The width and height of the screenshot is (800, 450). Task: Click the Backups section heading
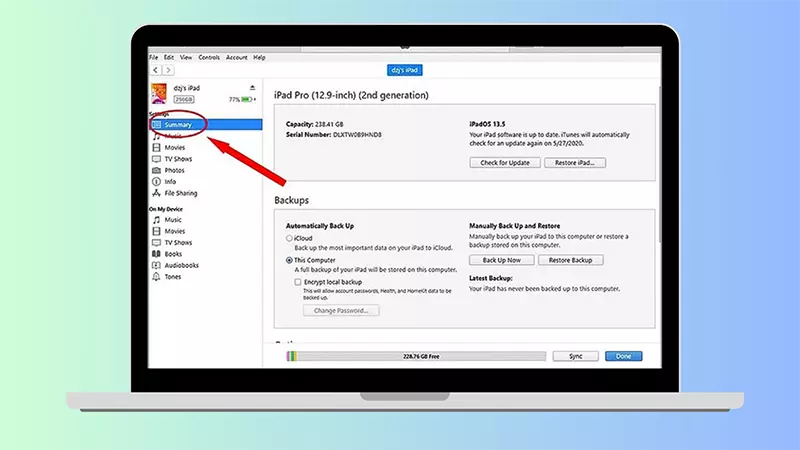(291, 201)
